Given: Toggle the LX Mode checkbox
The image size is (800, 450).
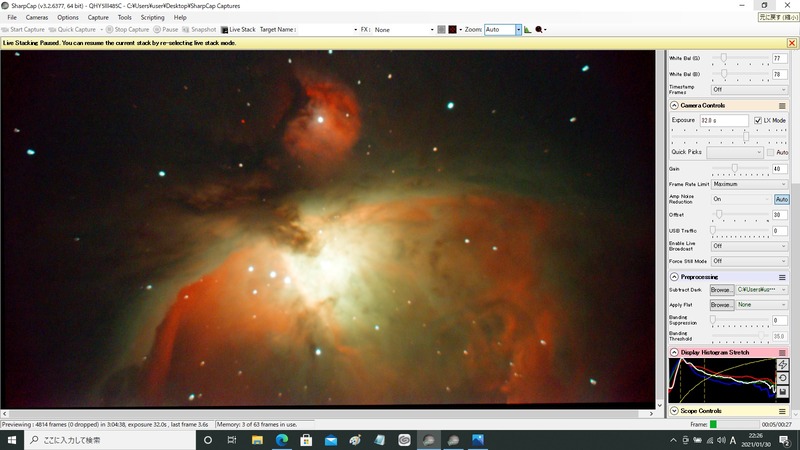Looking at the screenshot, I should 758,120.
